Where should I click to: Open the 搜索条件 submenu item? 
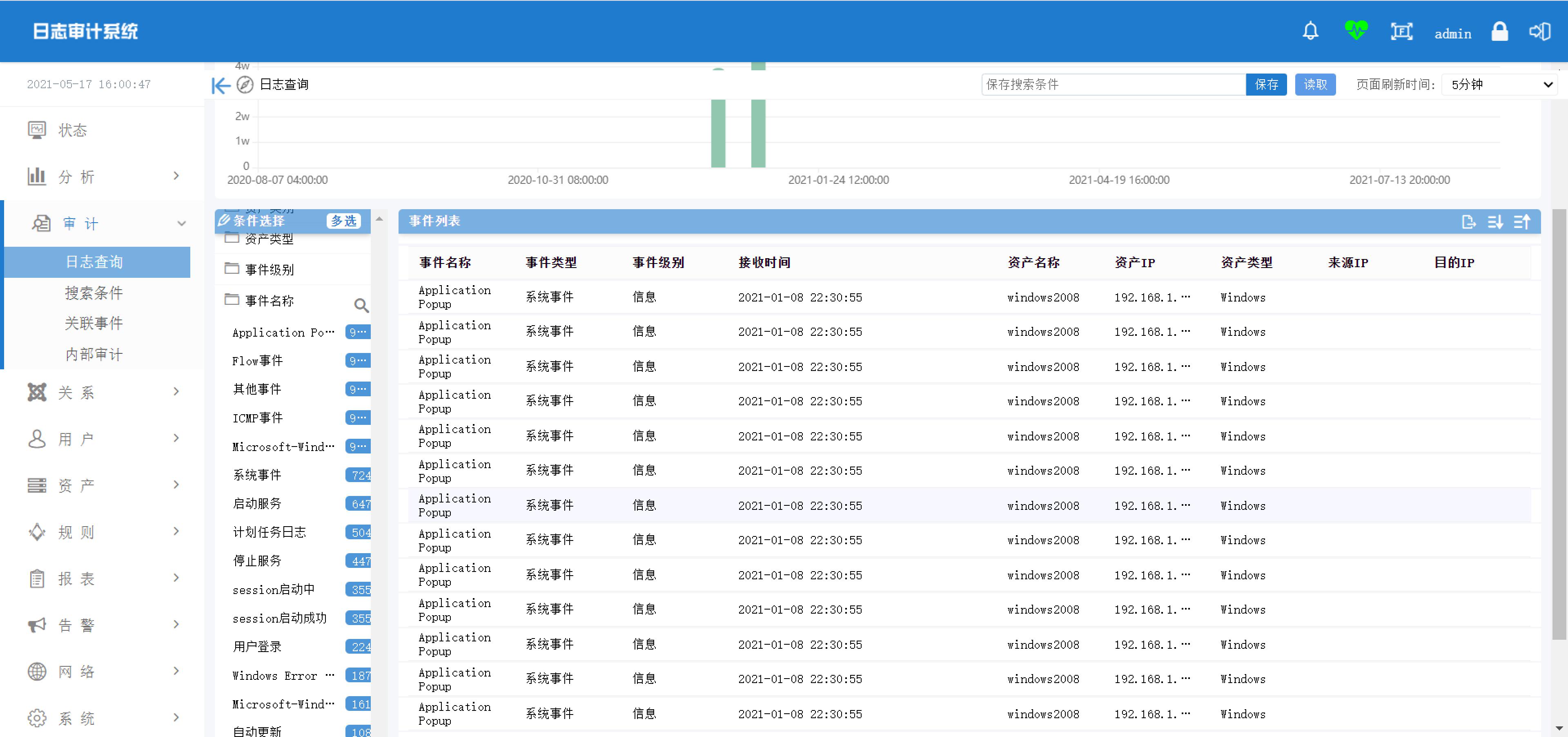click(94, 293)
